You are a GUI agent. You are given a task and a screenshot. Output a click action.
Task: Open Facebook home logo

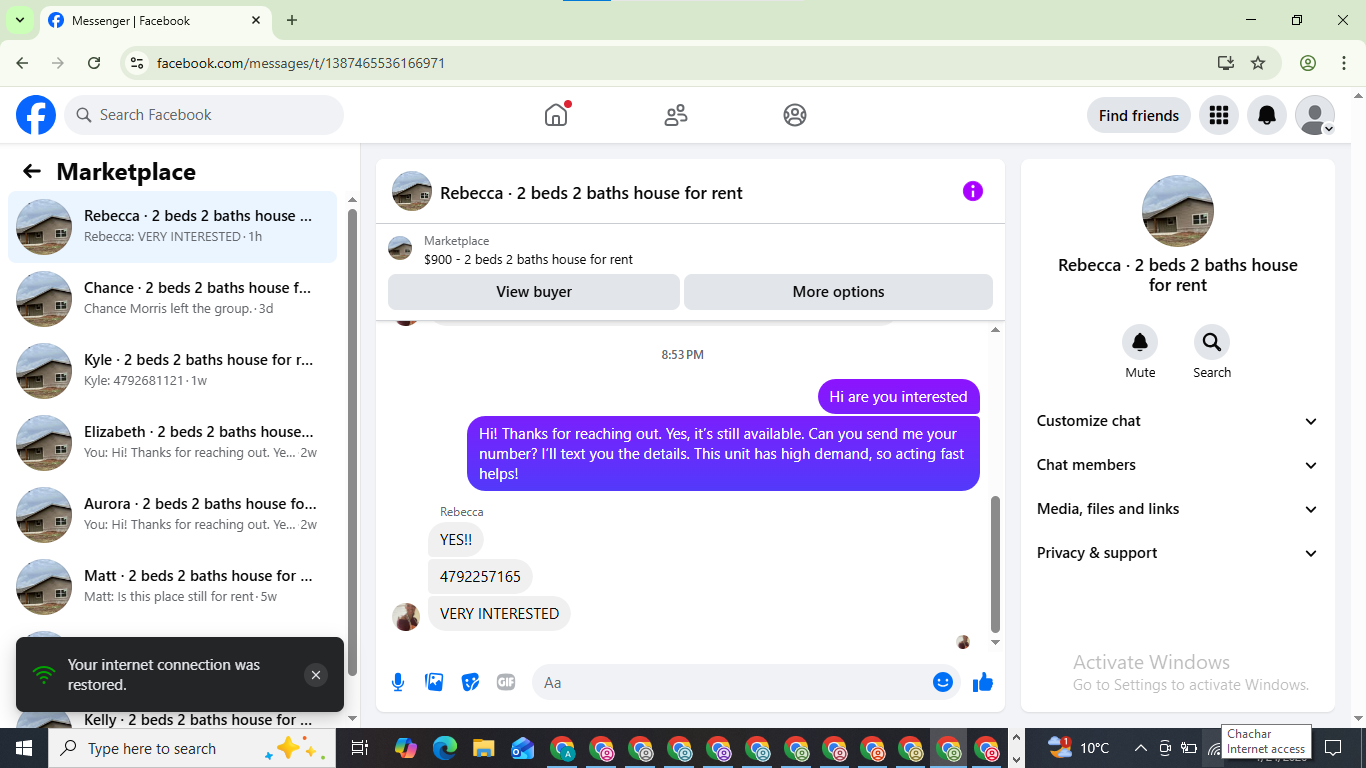pos(36,115)
